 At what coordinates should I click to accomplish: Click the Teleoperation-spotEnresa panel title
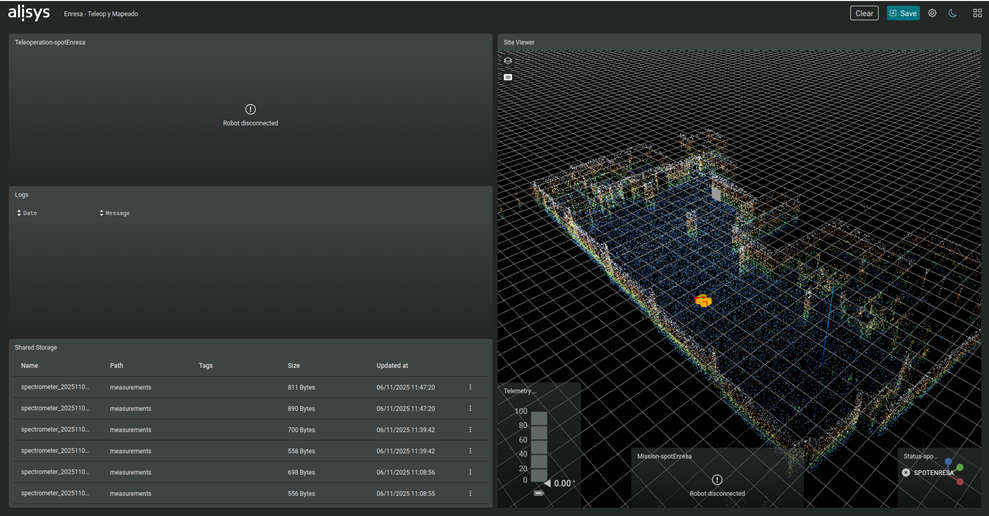pyautogui.click(x=50, y=42)
